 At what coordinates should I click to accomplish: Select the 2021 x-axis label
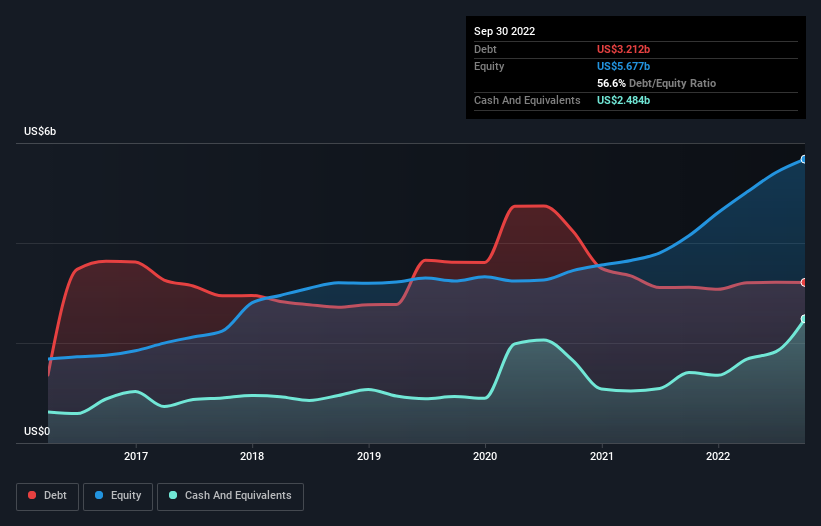602,456
